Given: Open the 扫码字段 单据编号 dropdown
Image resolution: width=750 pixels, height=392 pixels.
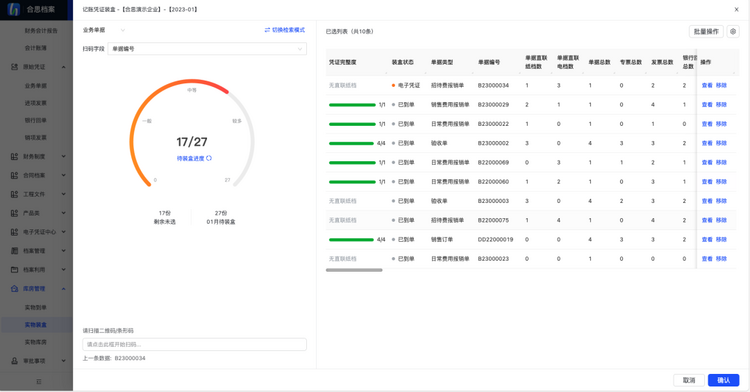Looking at the screenshot, I should point(207,49).
